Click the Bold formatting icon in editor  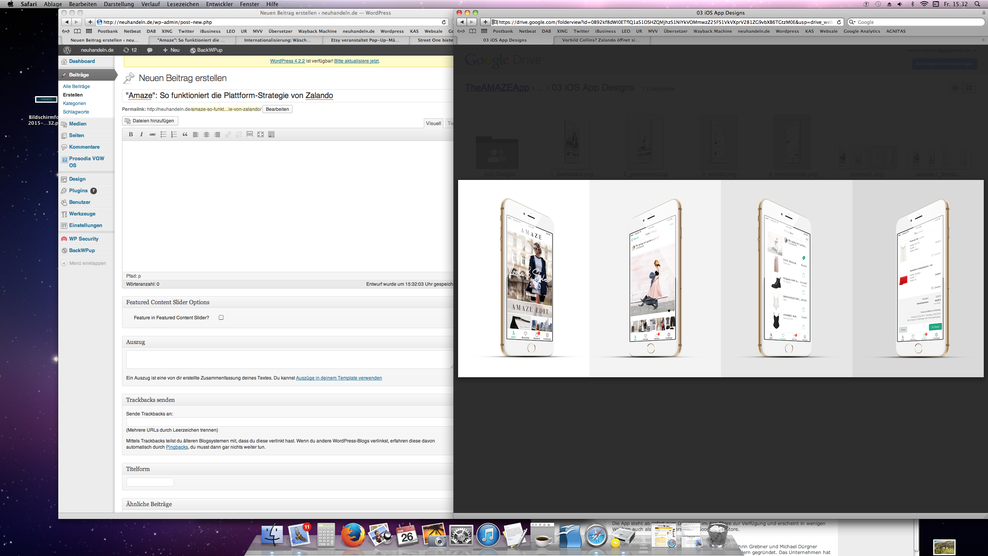click(x=130, y=134)
